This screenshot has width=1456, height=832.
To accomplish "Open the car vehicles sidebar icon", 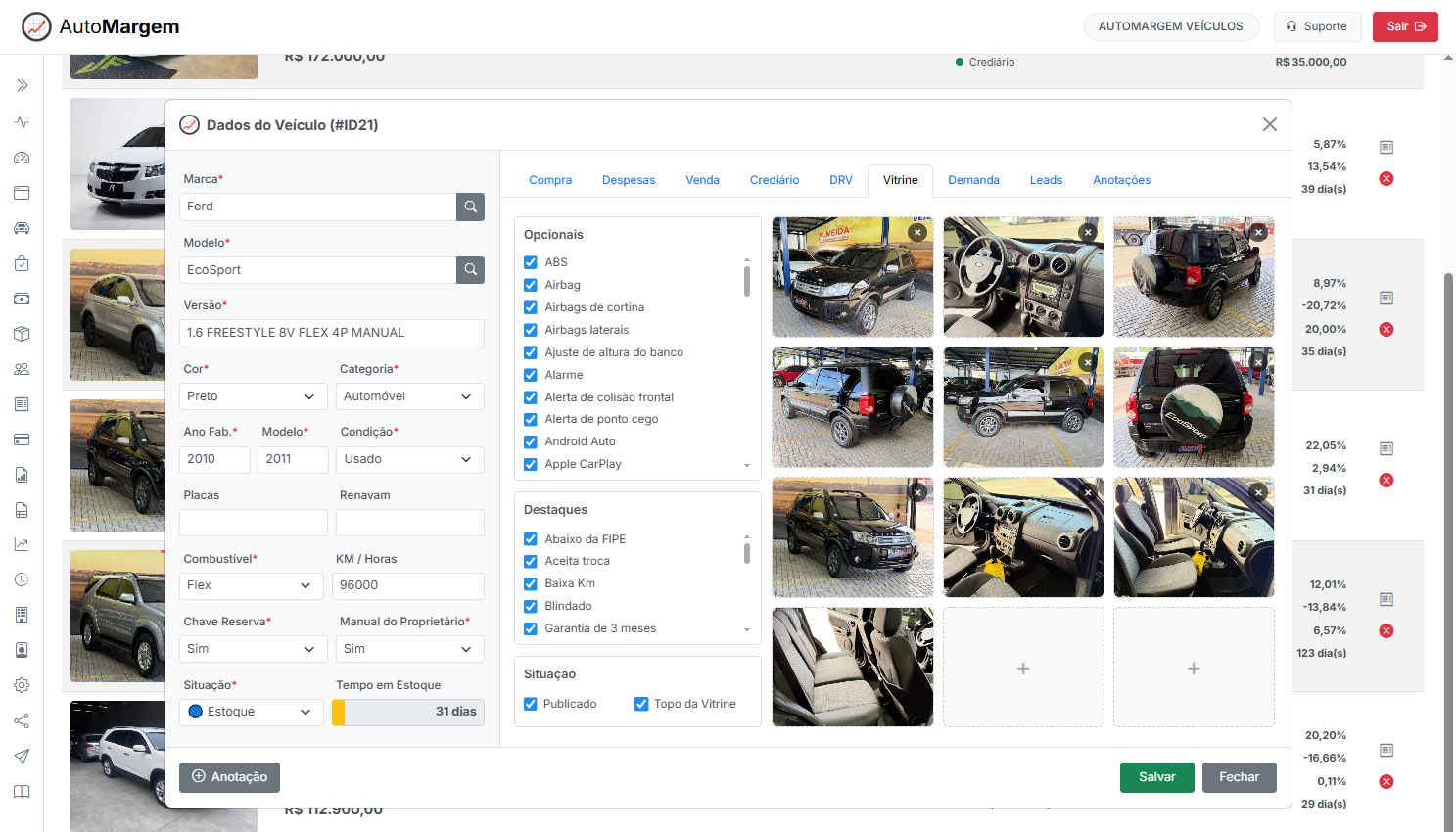I will pos(22,228).
